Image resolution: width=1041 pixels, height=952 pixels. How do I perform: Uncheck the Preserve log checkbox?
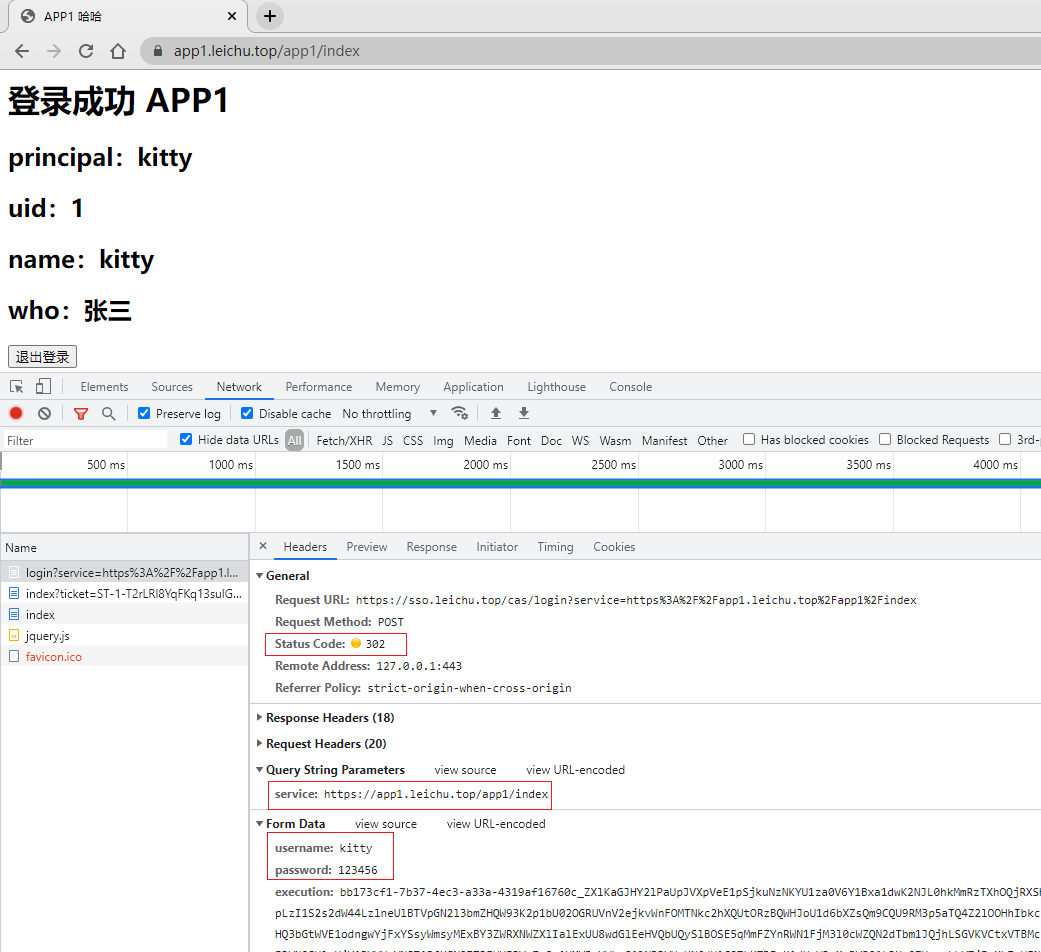click(x=144, y=414)
